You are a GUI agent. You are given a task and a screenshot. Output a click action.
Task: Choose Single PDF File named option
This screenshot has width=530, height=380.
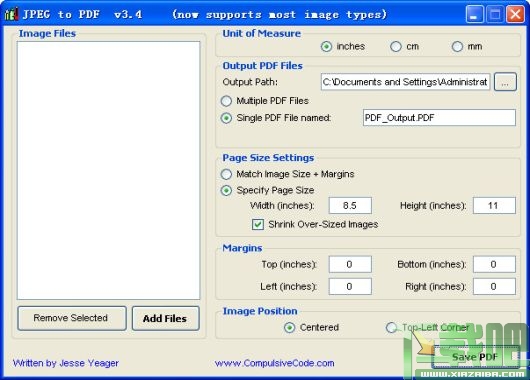click(x=226, y=118)
